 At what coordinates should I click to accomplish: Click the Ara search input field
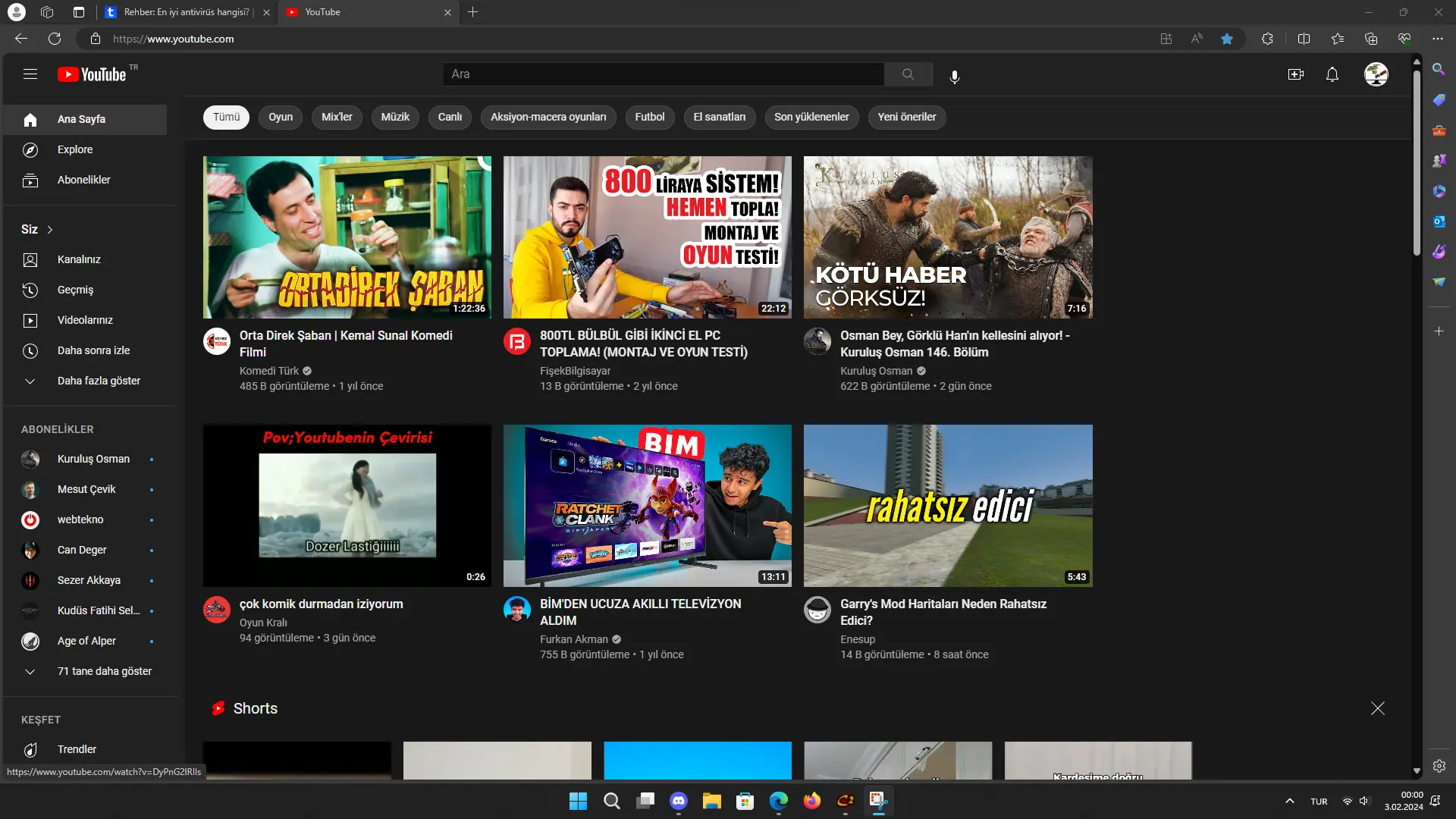pos(664,74)
